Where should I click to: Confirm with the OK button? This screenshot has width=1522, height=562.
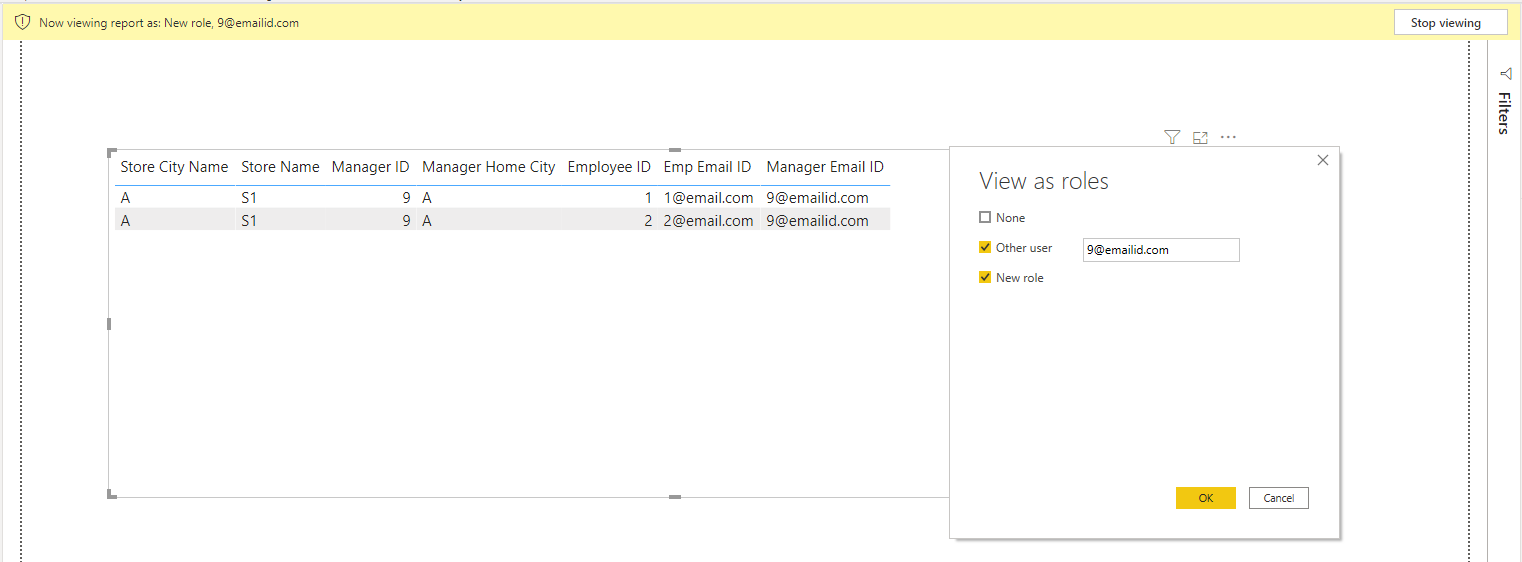tap(1206, 498)
